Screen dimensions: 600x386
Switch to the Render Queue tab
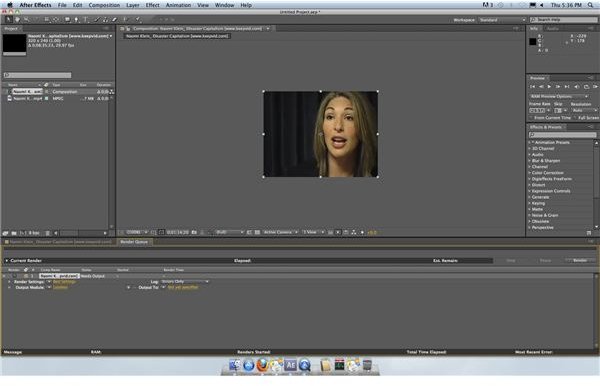click(x=134, y=242)
